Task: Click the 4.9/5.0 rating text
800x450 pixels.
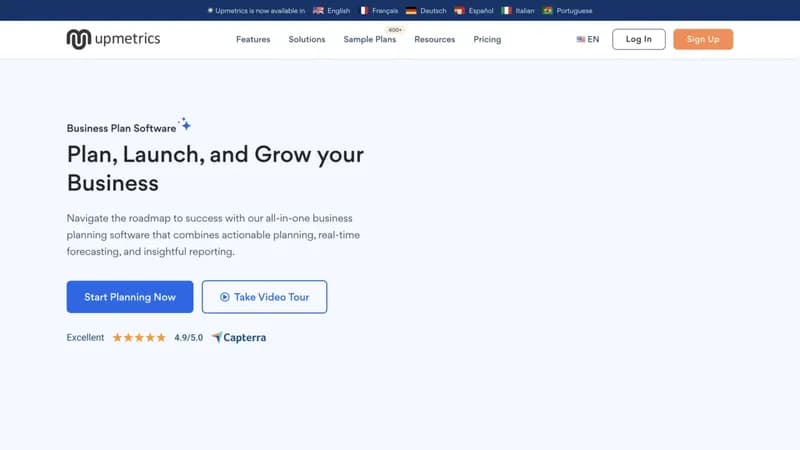Action: [x=188, y=337]
